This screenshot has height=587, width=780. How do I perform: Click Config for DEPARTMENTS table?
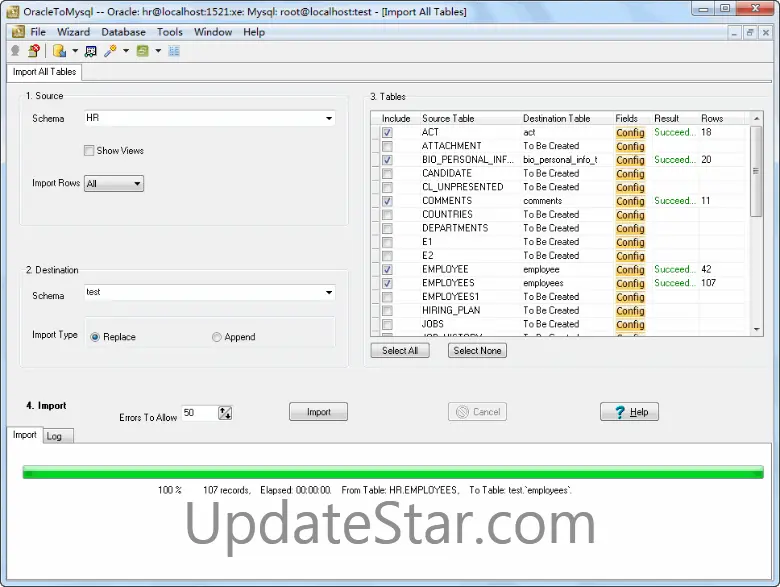click(630, 228)
